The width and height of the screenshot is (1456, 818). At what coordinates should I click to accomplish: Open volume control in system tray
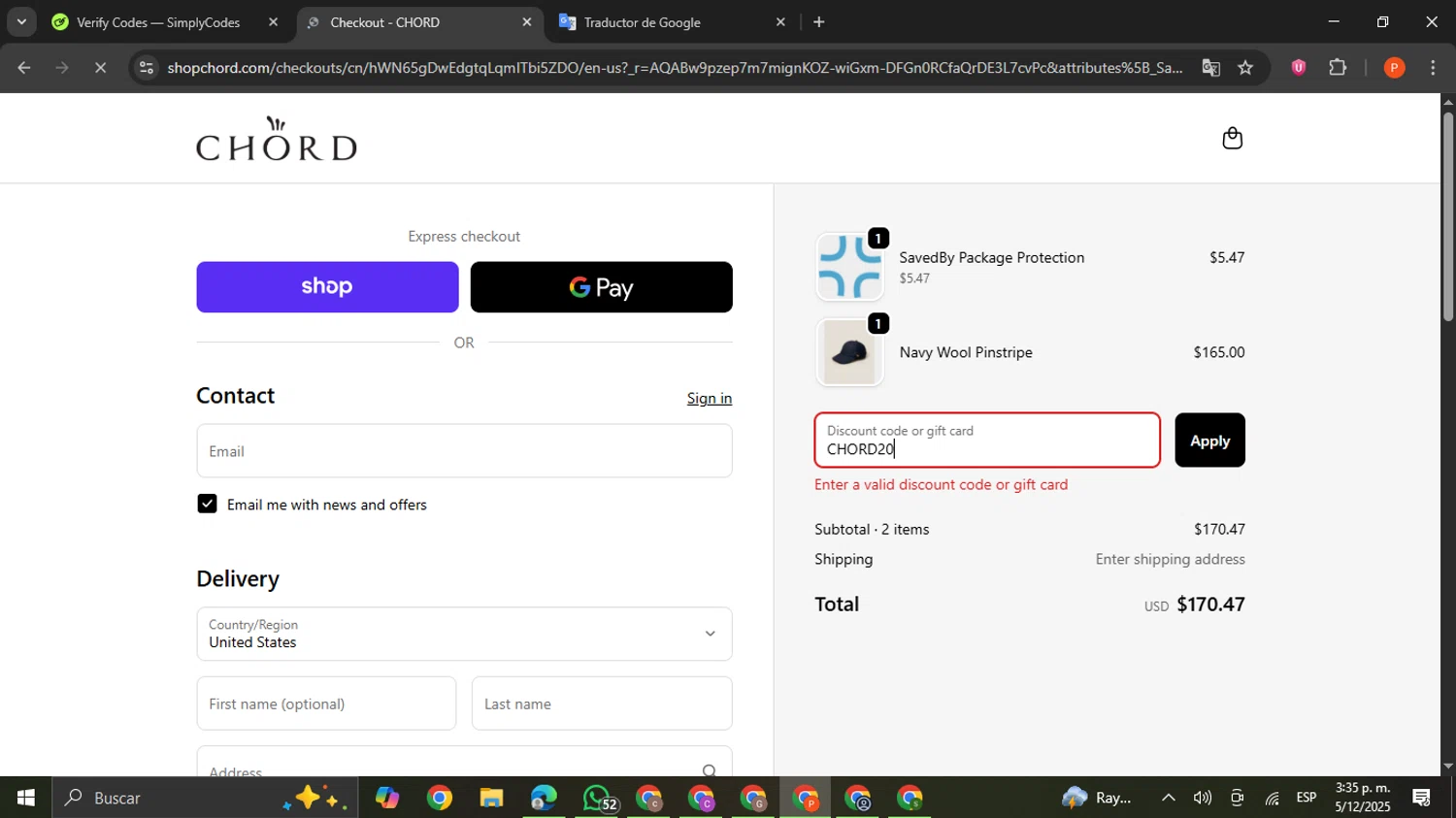[1203, 798]
